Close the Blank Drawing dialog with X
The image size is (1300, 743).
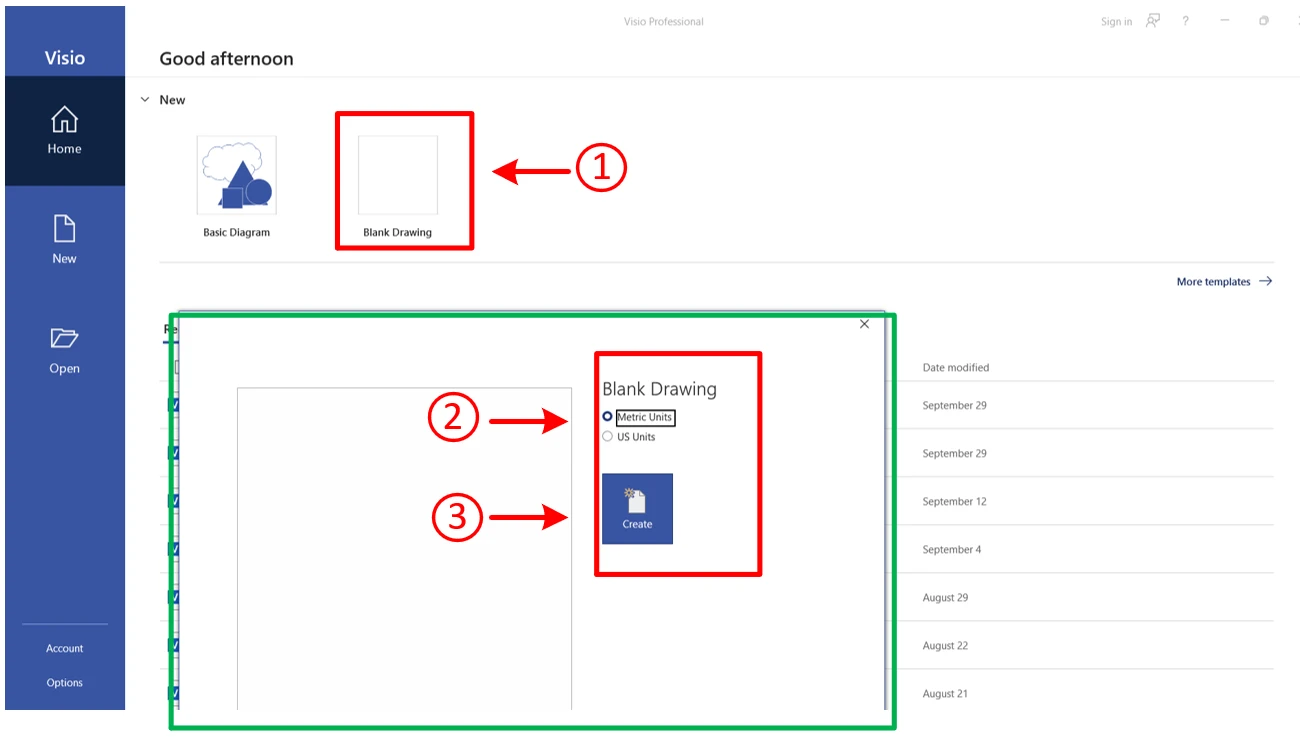(864, 324)
